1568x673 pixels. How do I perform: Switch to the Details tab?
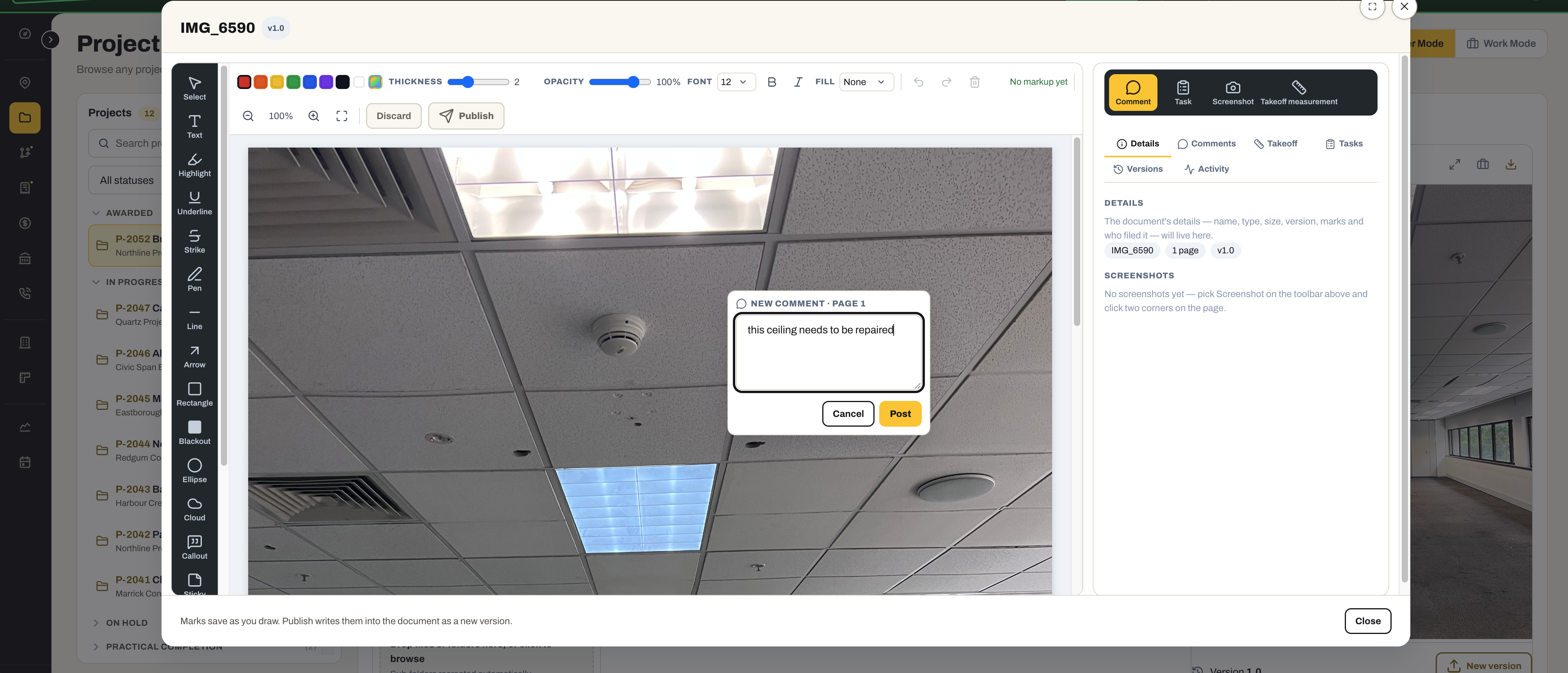(1138, 144)
